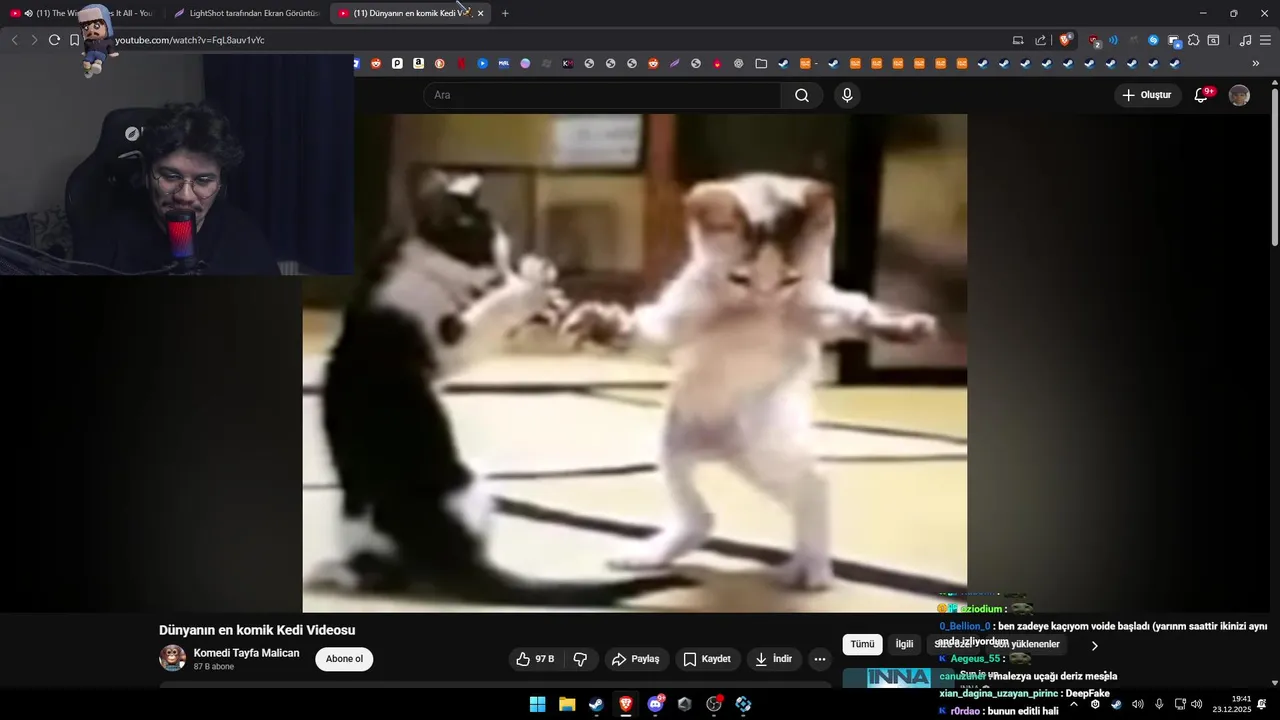Click the share page icon in address bar
The height and width of the screenshot is (720, 1280).
click(x=1040, y=40)
